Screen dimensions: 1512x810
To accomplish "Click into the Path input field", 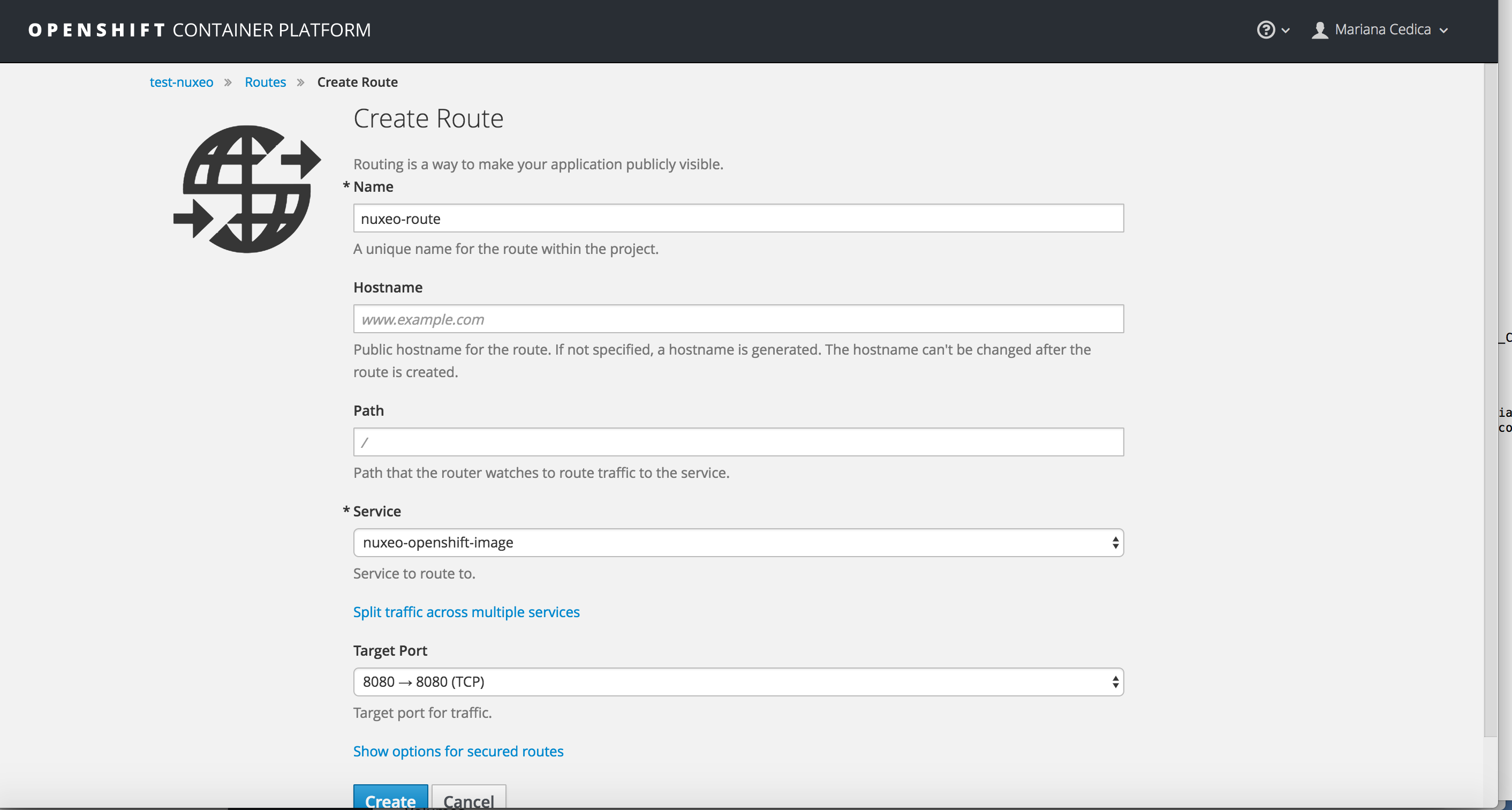I will click(738, 442).
